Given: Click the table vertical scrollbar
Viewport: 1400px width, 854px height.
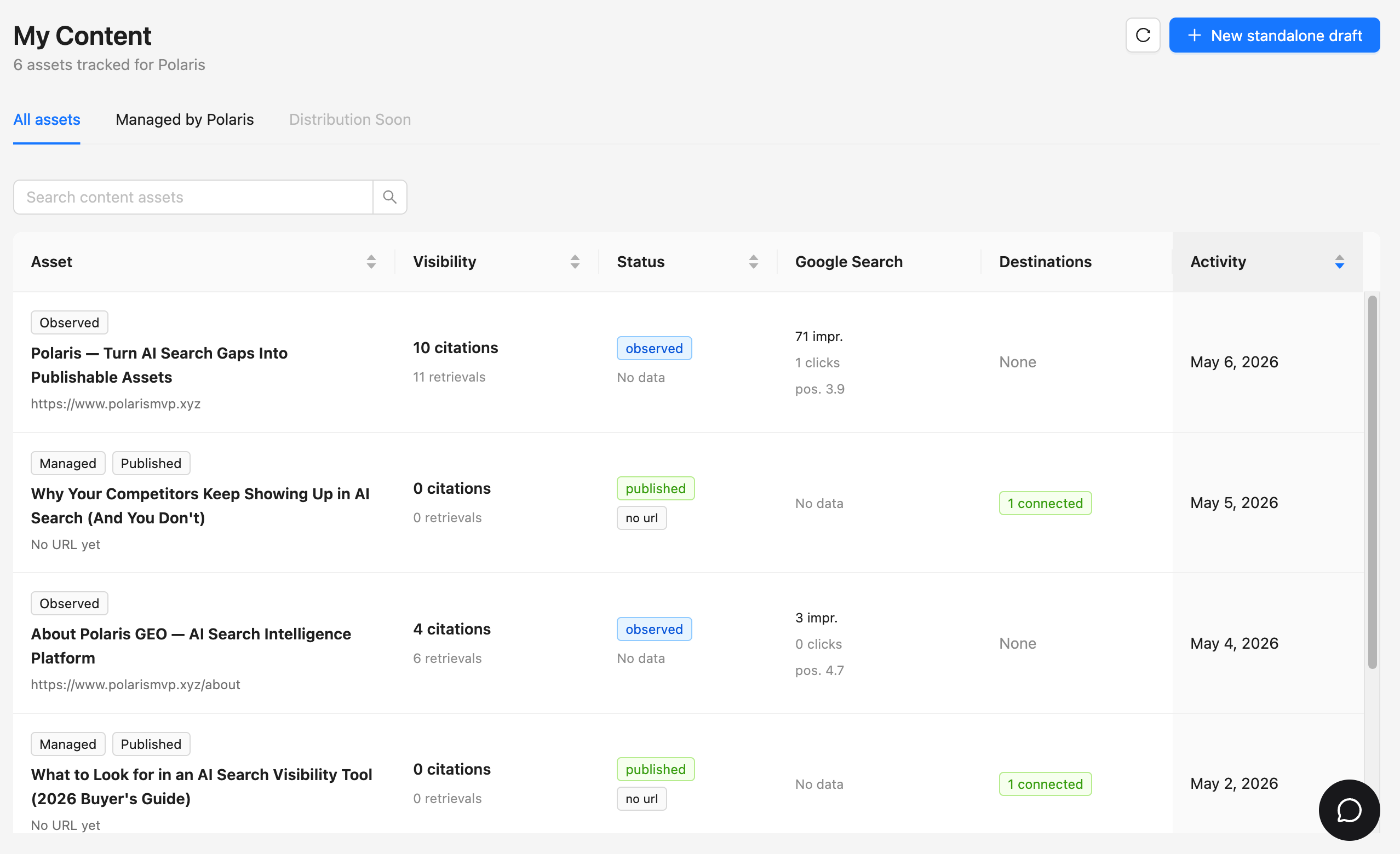Looking at the screenshot, I should (1372, 482).
